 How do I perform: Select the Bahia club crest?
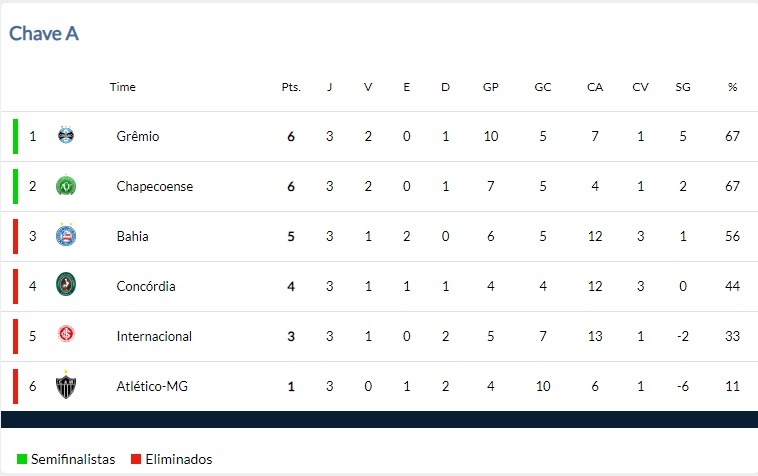66,235
